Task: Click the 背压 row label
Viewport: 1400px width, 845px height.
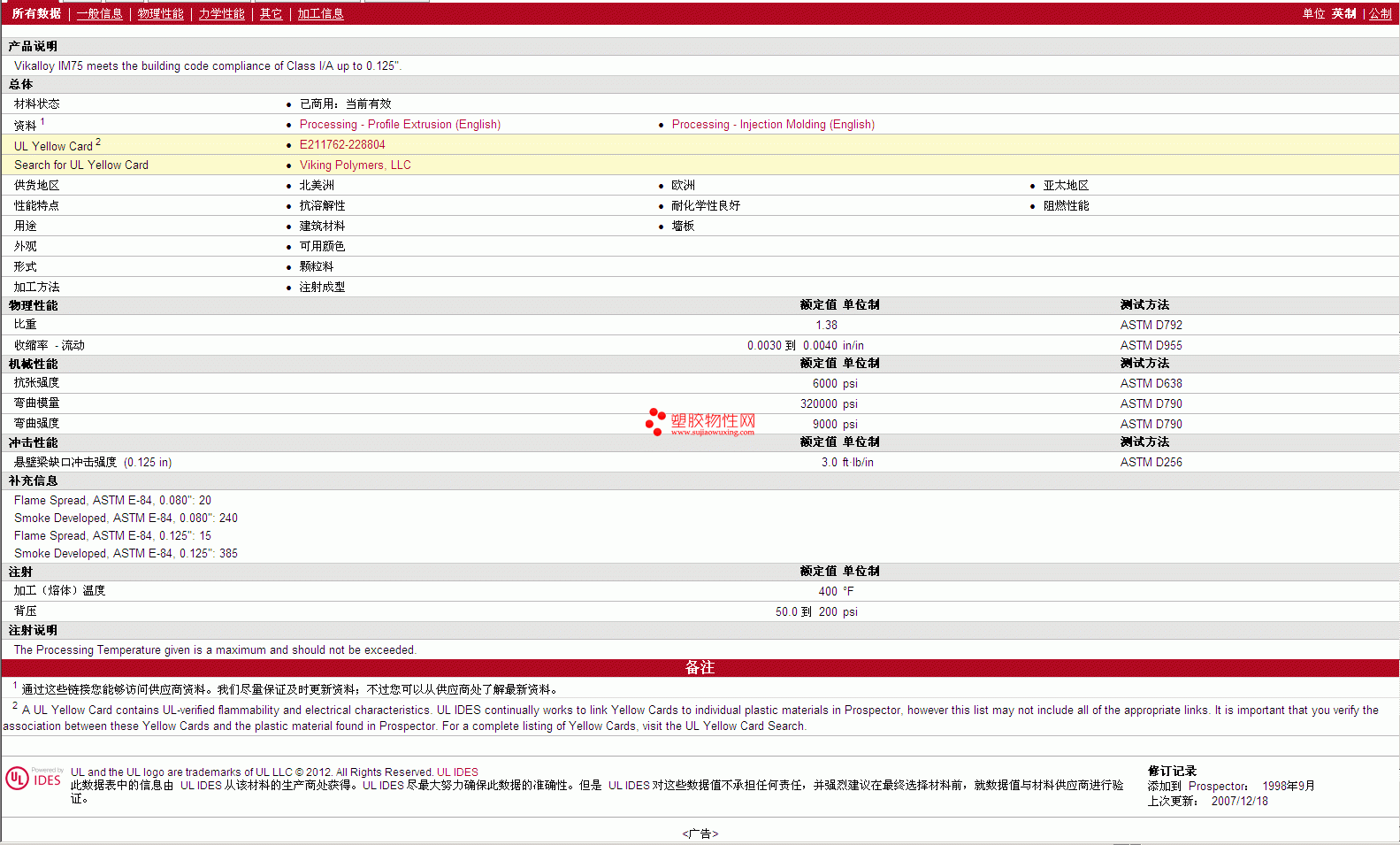Action: [26, 611]
